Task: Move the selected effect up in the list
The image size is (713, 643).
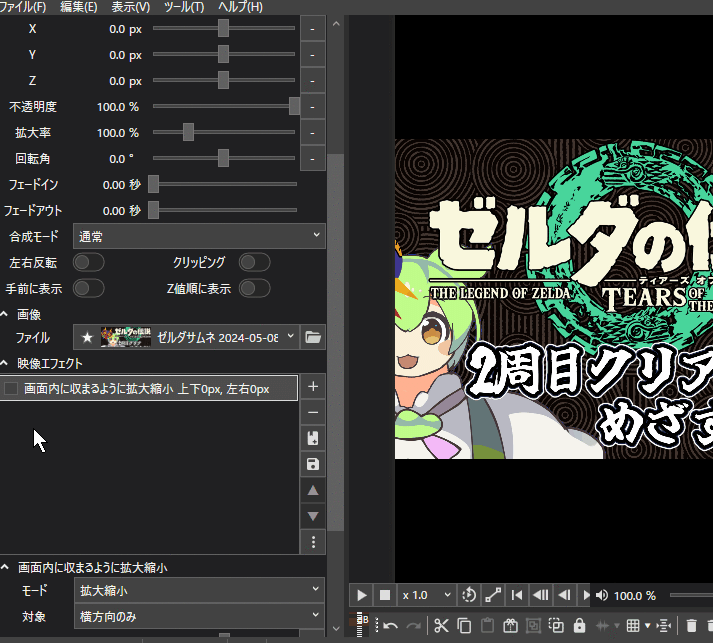Action: (x=313, y=490)
